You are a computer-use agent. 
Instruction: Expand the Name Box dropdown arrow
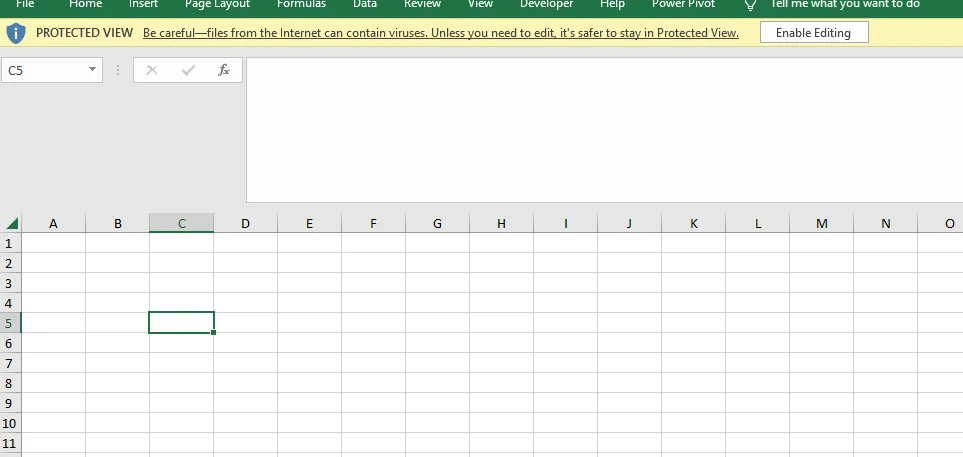pyautogui.click(x=92, y=69)
